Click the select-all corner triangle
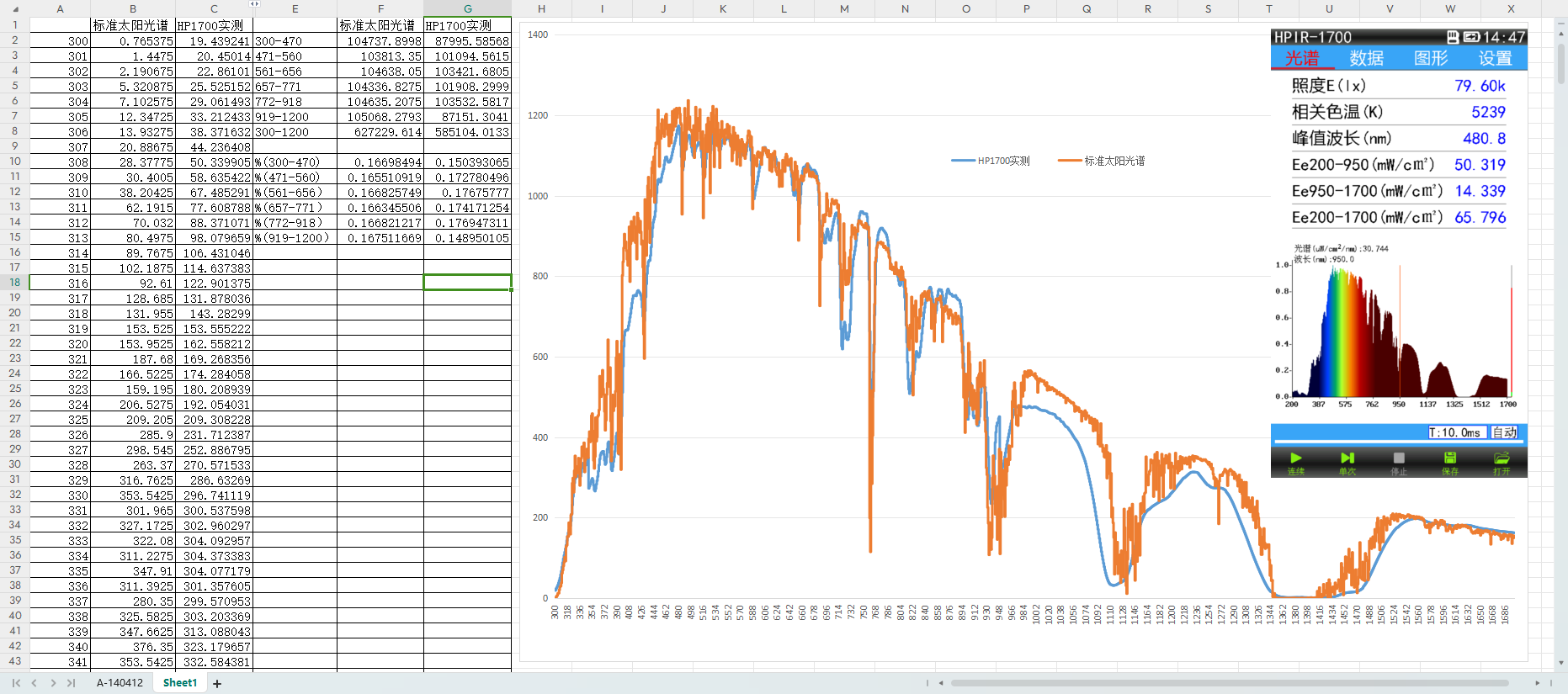Image resolution: width=1568 pixels, height=694 pixels. pyautogui.click(x=14, y=8)
